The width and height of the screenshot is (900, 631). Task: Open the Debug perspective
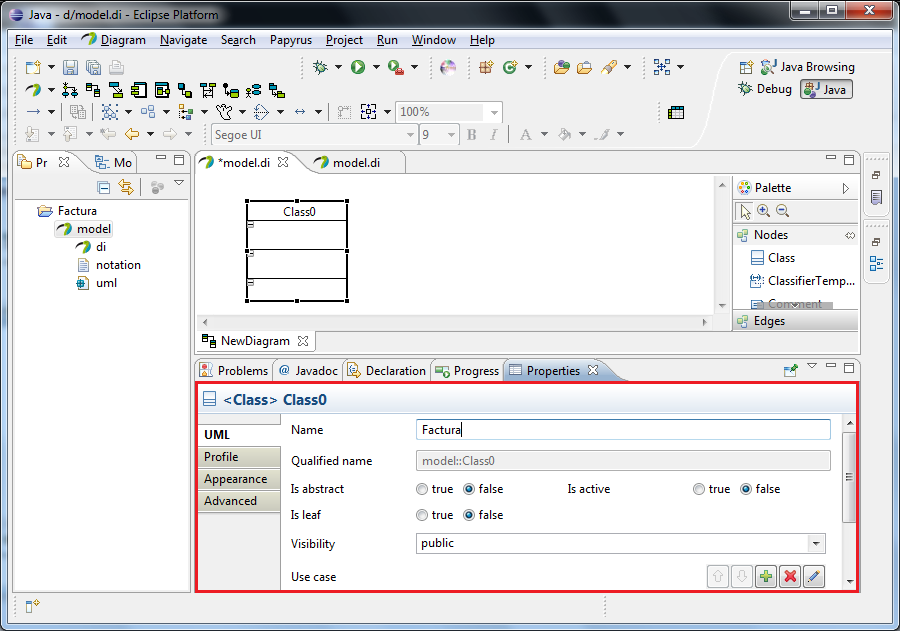click(765, 89)
